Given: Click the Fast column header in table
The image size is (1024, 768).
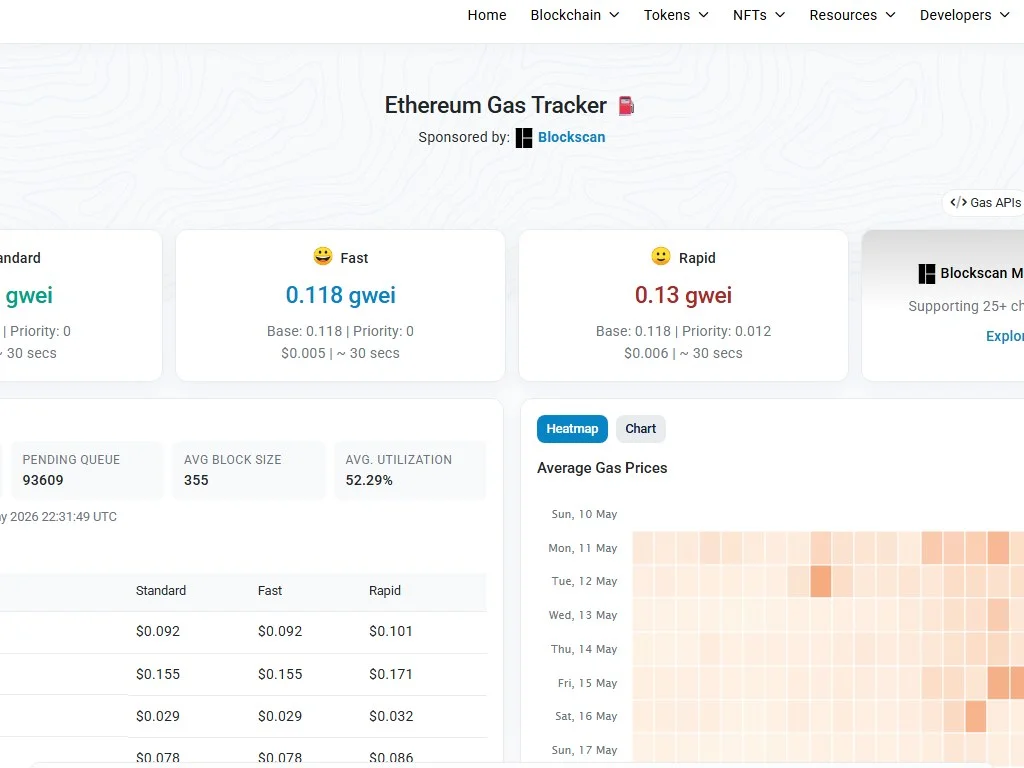Looking at the screenshot, I should pyautogui.click(x=270, y=590).
